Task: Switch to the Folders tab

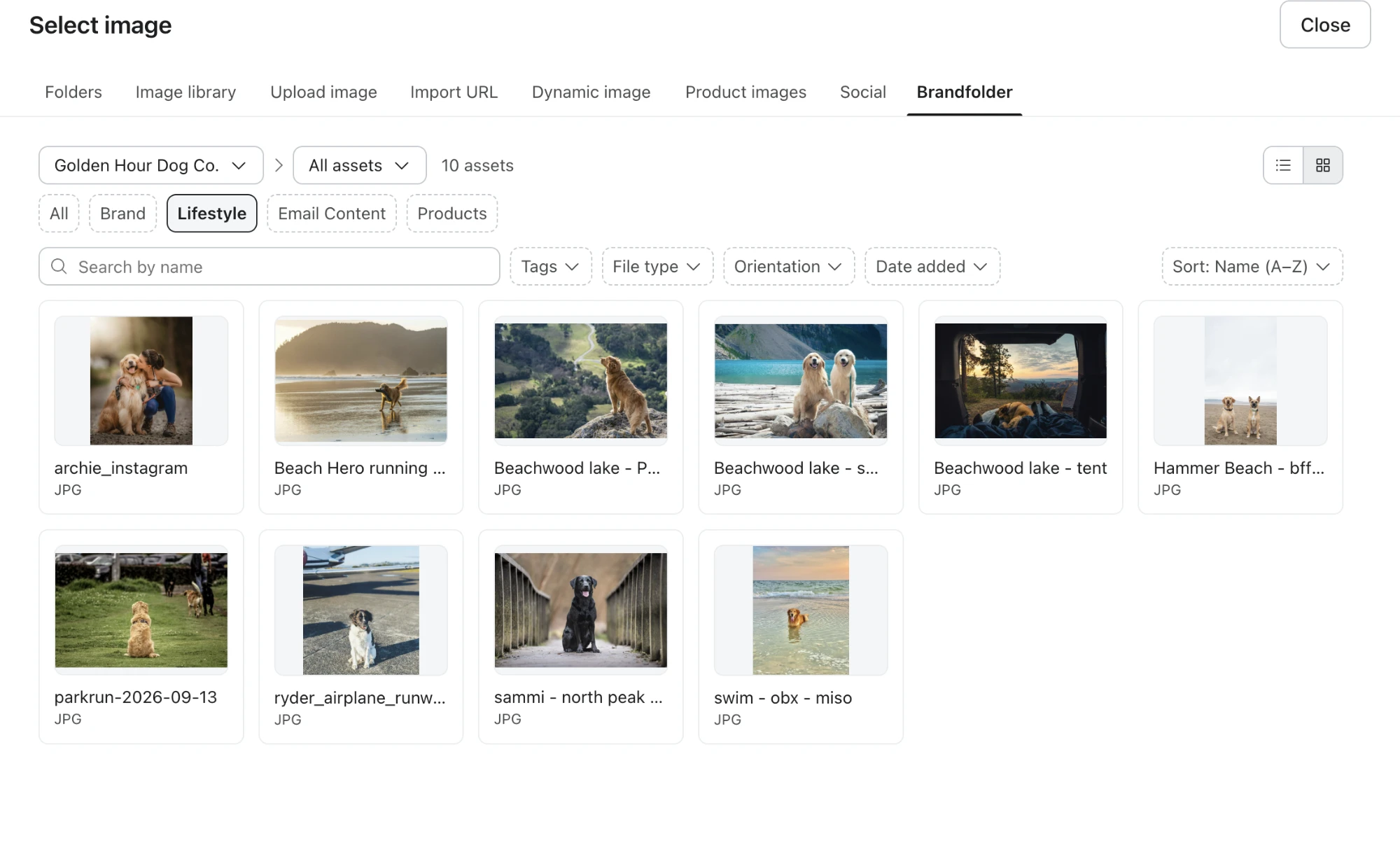Action: [x=73, y=92]
